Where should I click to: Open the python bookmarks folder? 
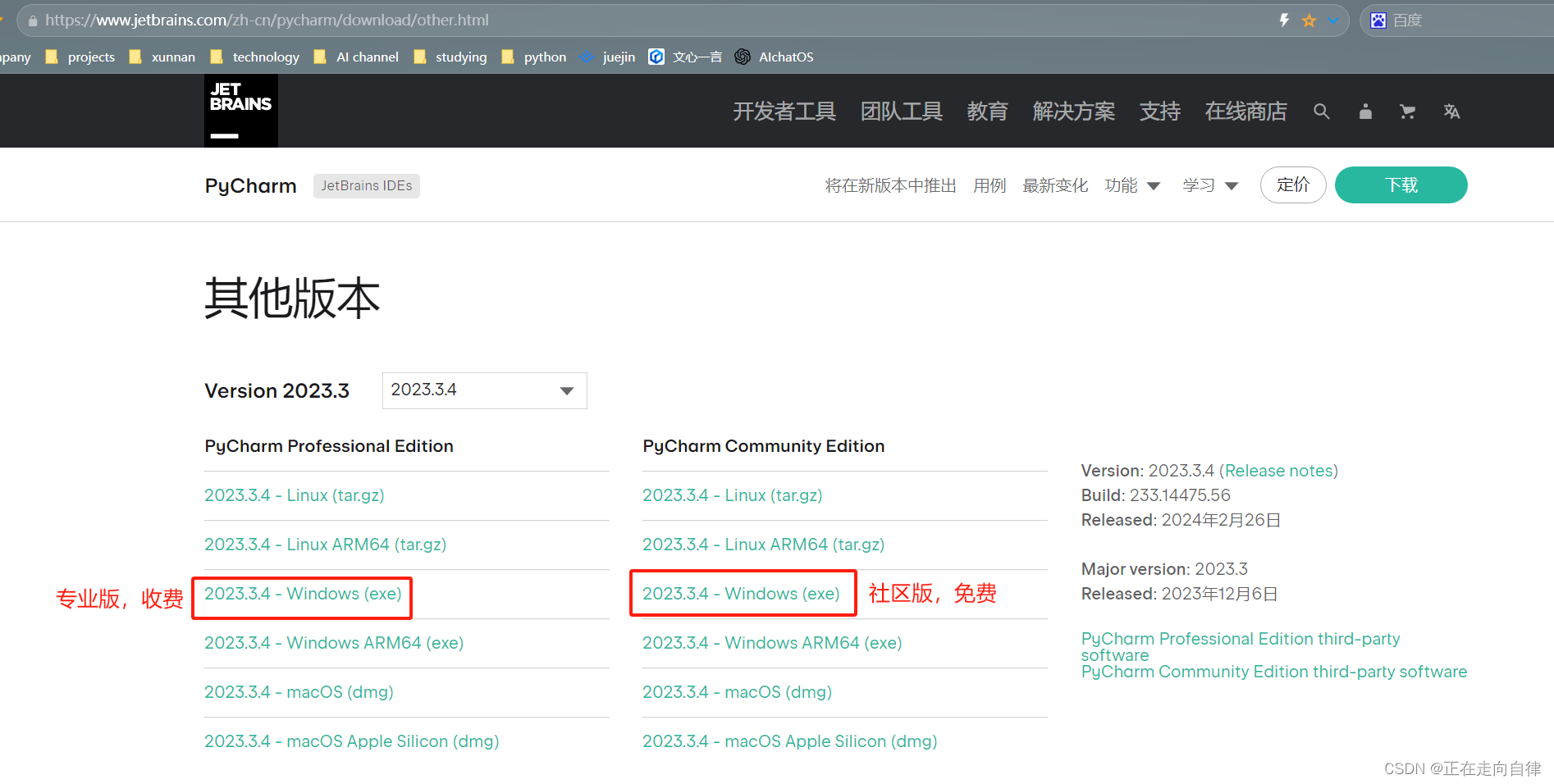point(534,57)
